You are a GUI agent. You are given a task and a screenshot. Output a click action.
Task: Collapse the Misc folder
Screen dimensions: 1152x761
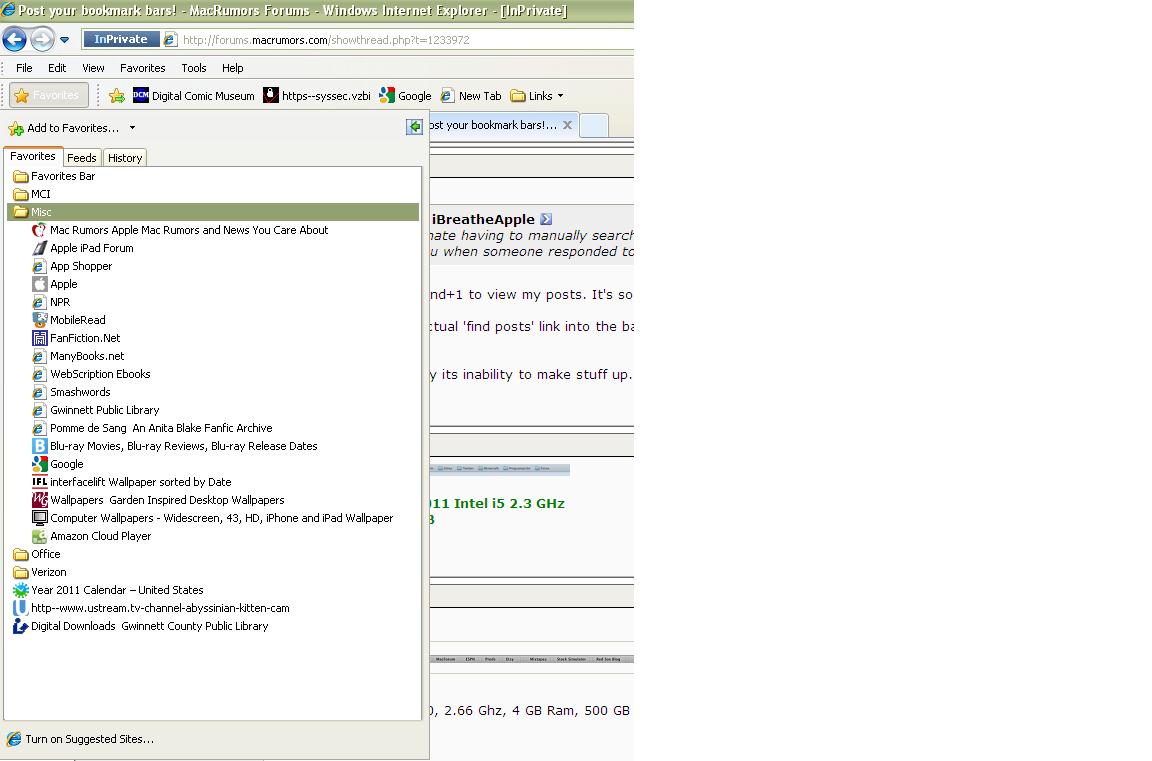212,212
